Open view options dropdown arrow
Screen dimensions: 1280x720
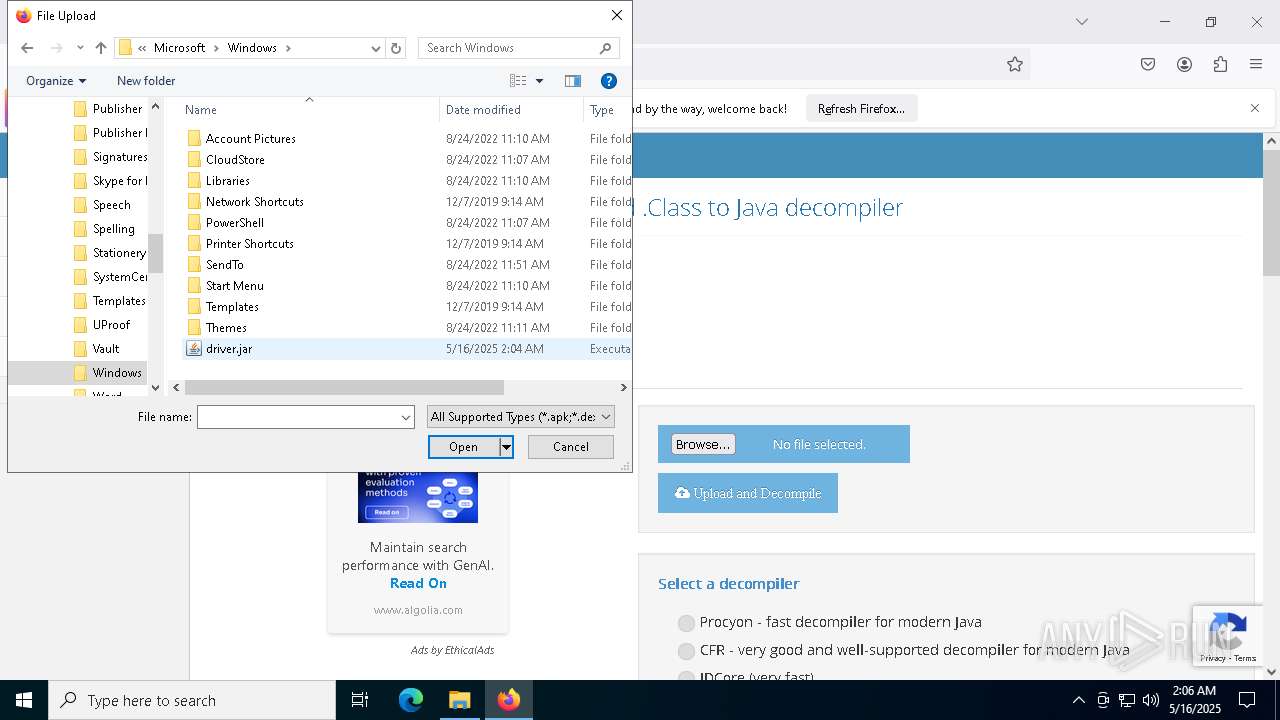[x=539, y=81]
